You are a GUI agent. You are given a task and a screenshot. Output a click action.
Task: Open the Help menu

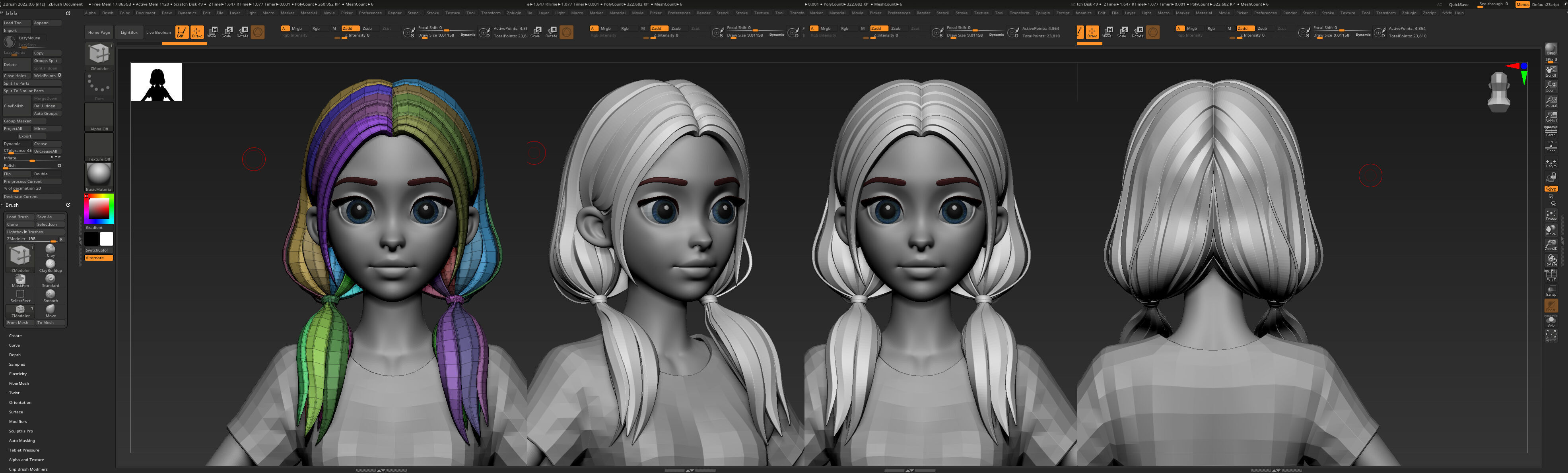[x=1459, y=13]
